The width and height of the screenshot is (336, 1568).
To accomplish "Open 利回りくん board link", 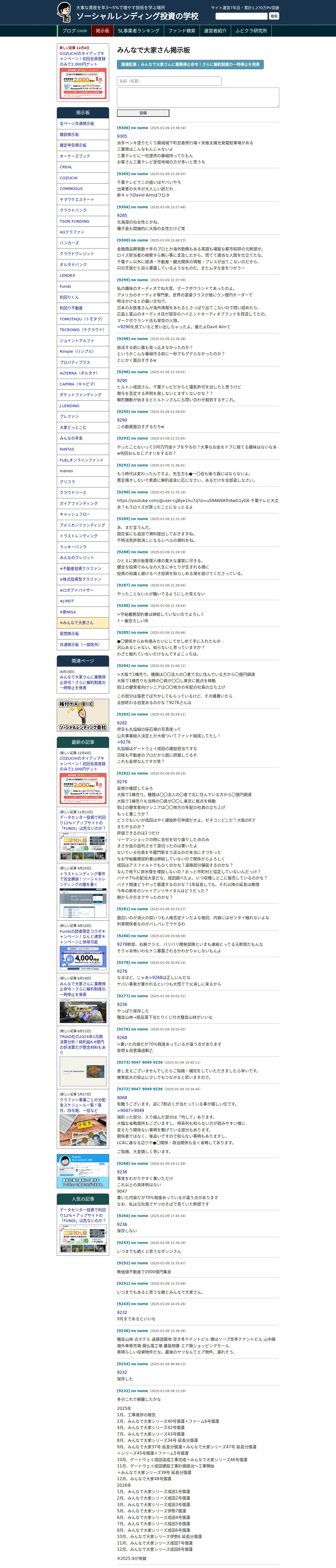I will point(83,297).
